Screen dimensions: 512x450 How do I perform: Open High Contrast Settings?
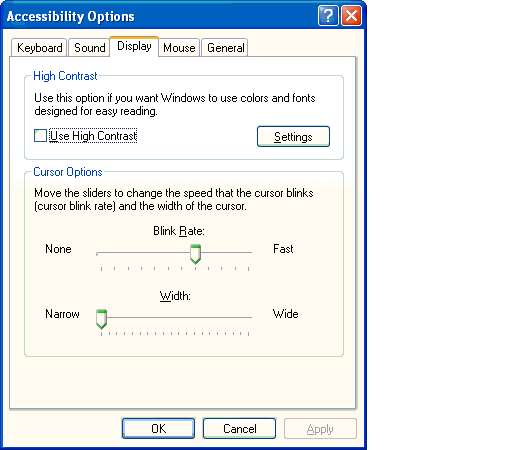point(293,137)
